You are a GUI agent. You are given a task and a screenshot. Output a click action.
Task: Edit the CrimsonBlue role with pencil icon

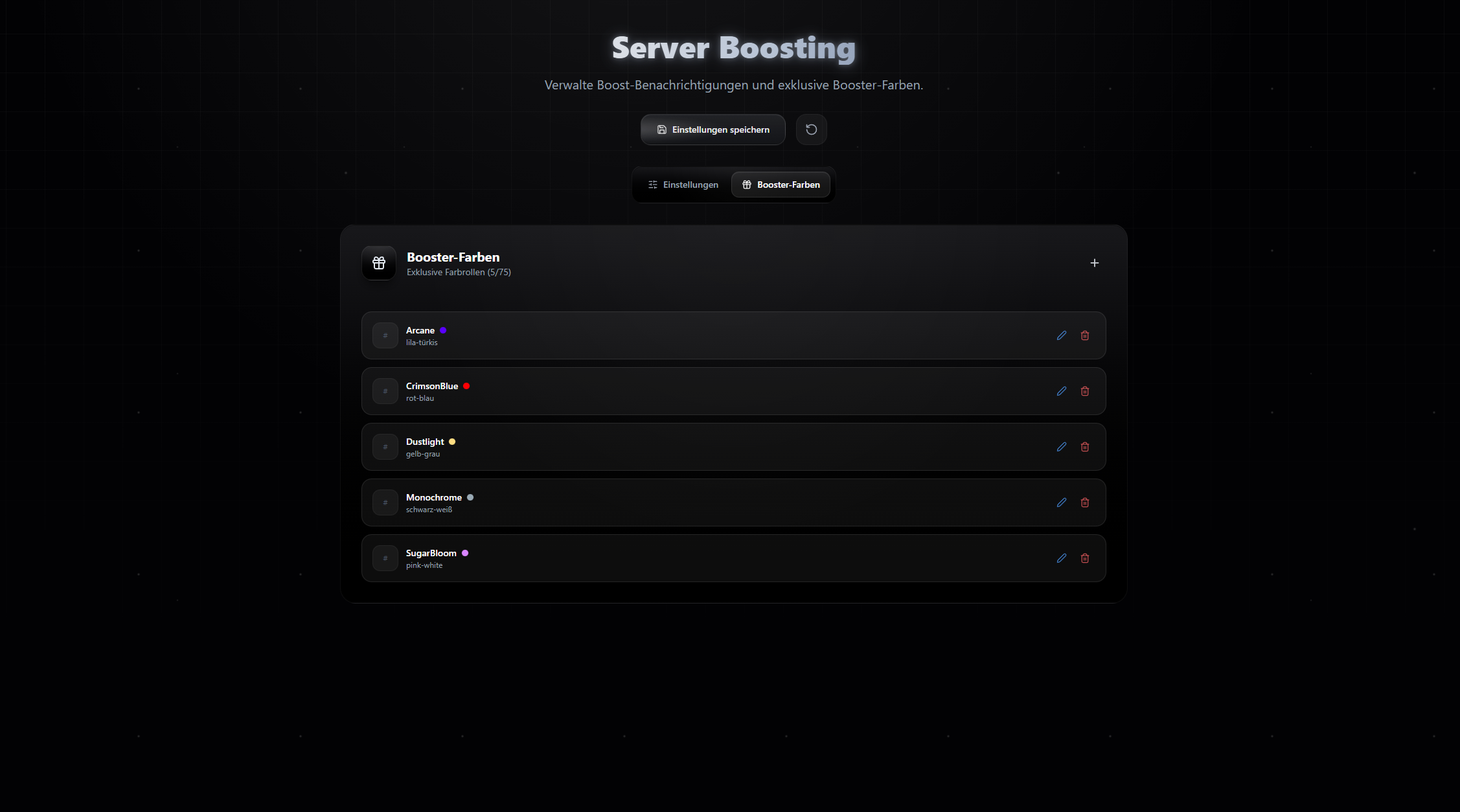coord(1061,391)
